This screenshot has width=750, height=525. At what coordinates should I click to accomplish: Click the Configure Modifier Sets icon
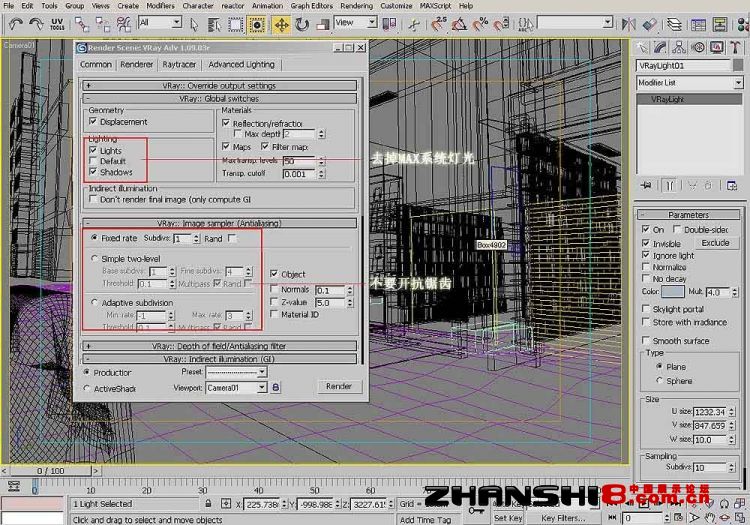732,186
